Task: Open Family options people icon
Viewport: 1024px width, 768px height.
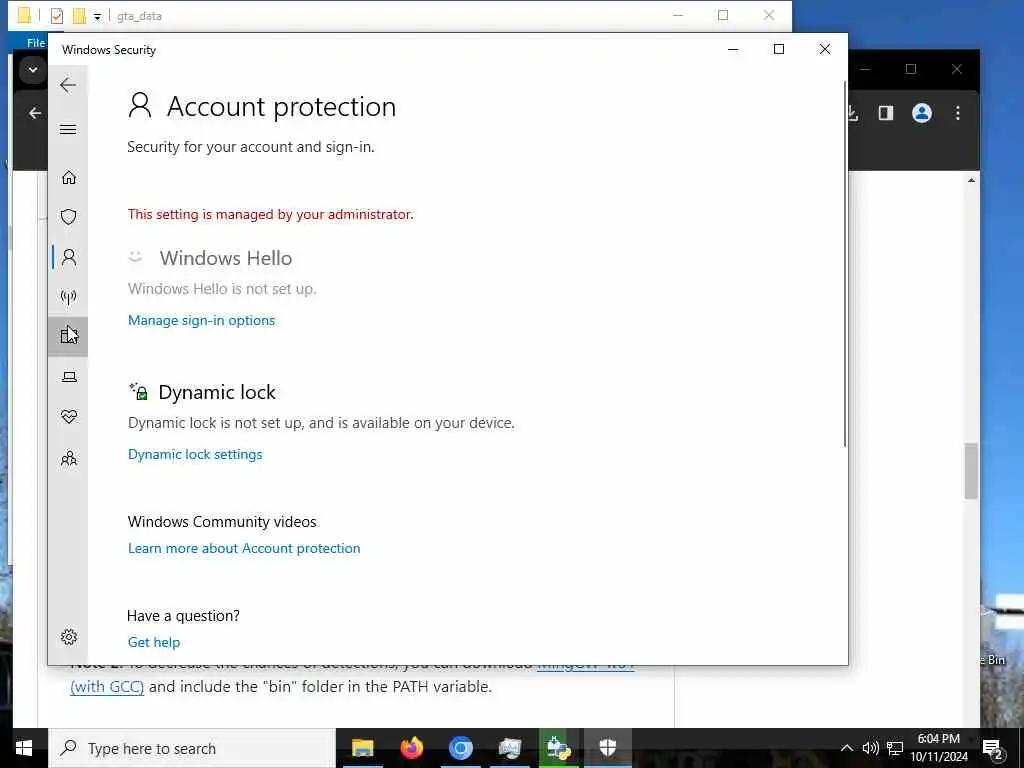Action: [x=69, y=458]
